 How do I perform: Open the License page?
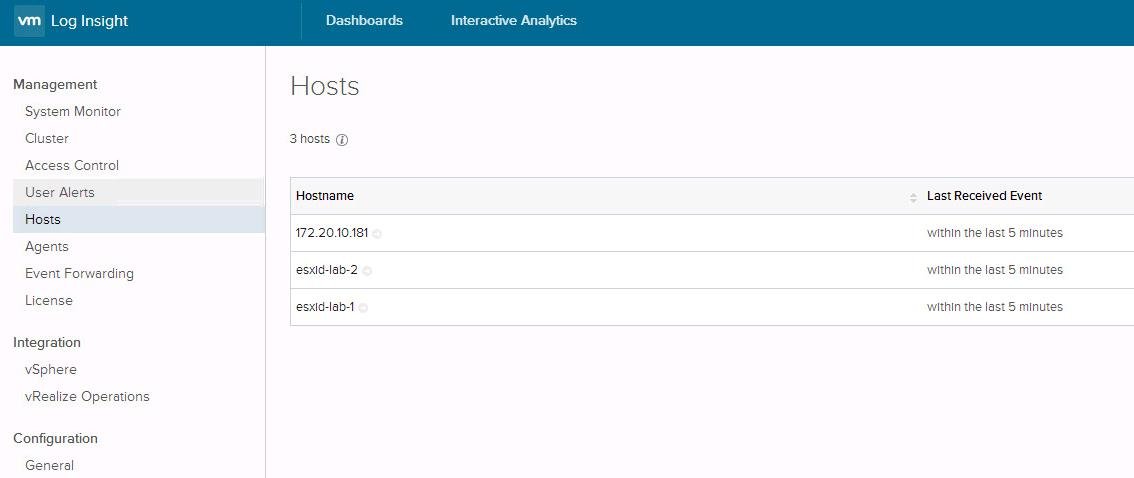coord(49,301)
